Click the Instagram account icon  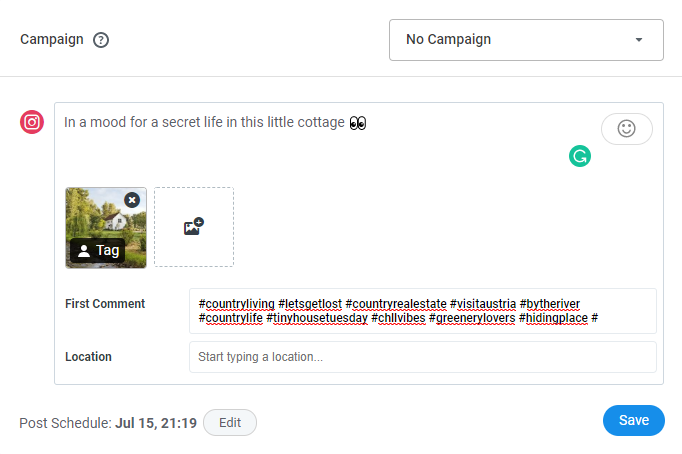(x=32, y=122)
